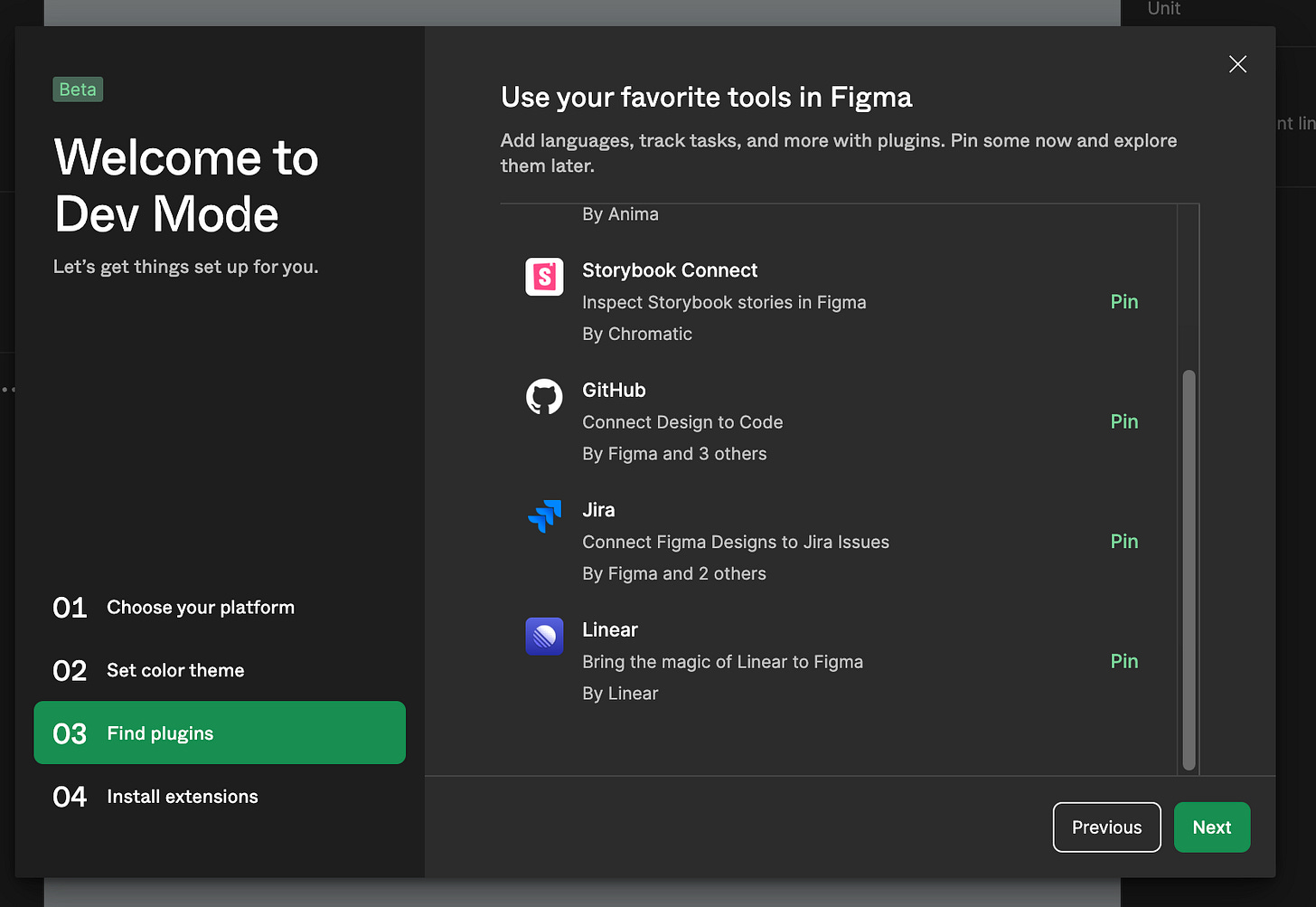Select step 03 Find plugins
Image resolution: width=1316 pixels, height=907 pixels.
pos(220,732)
